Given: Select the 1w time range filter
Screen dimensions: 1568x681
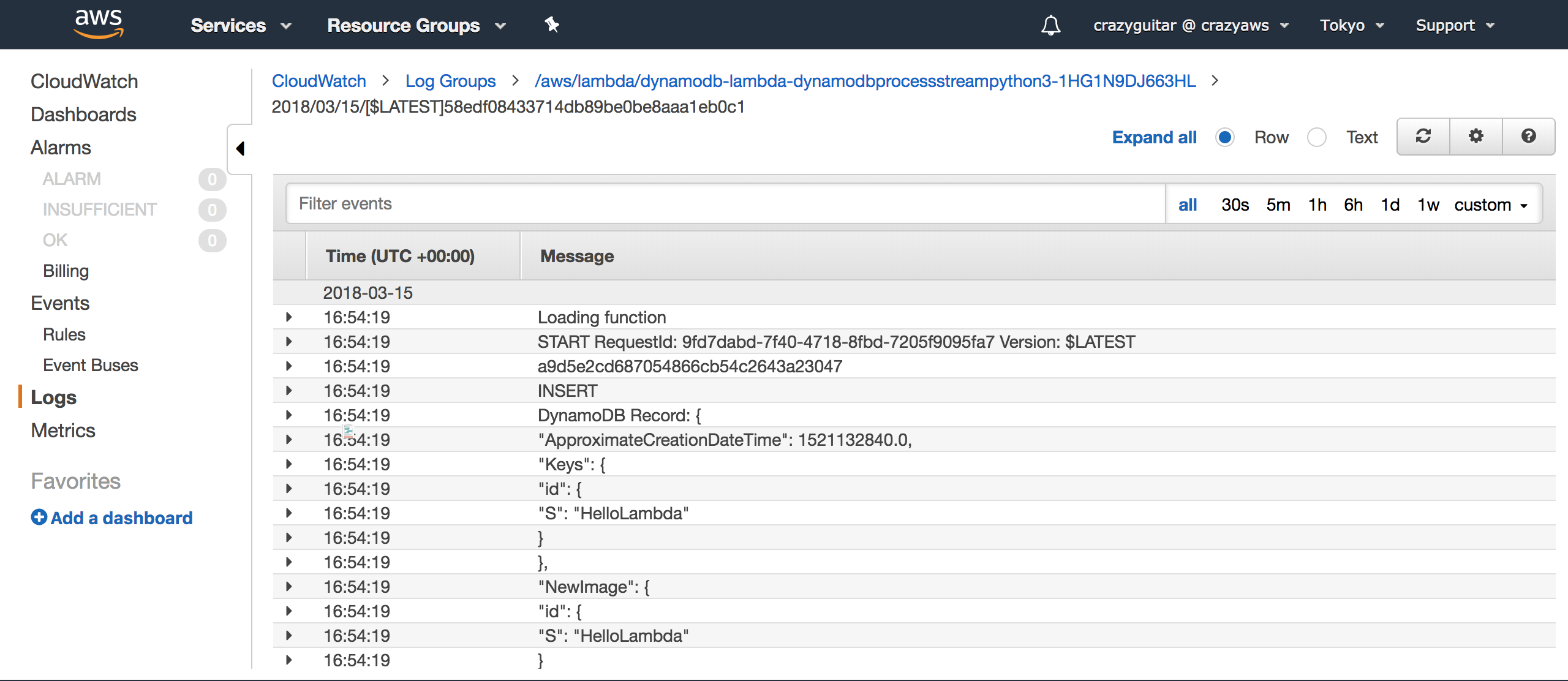Looking at the screenshot, I should pyautogui.click(x=1428, y=205).
